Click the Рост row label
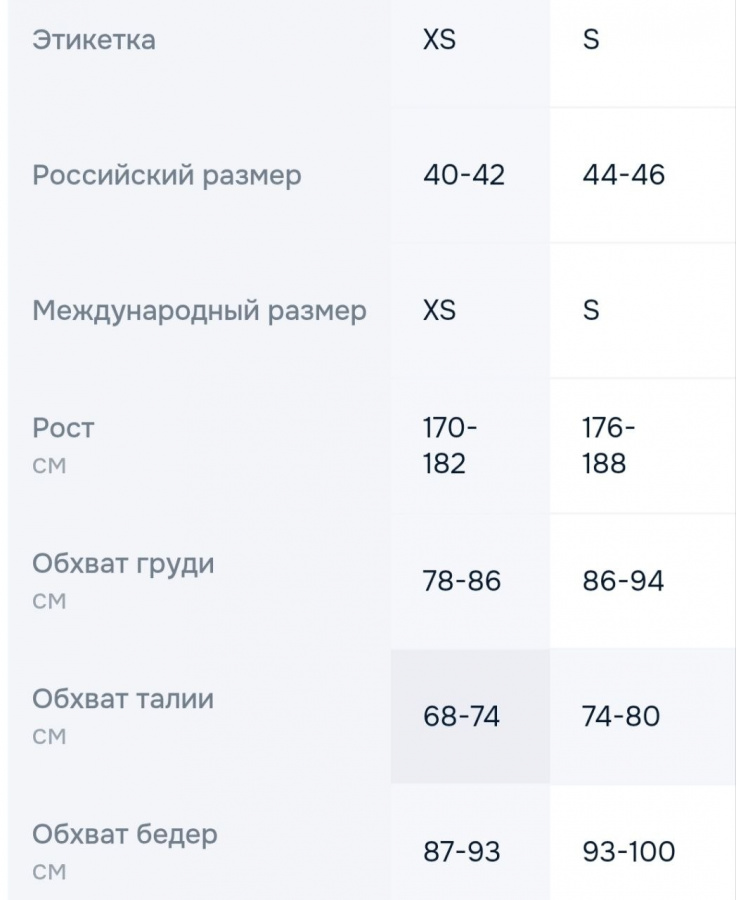Image resolution: width=736 pixels, height=900 pixels. tap(63, 428)
